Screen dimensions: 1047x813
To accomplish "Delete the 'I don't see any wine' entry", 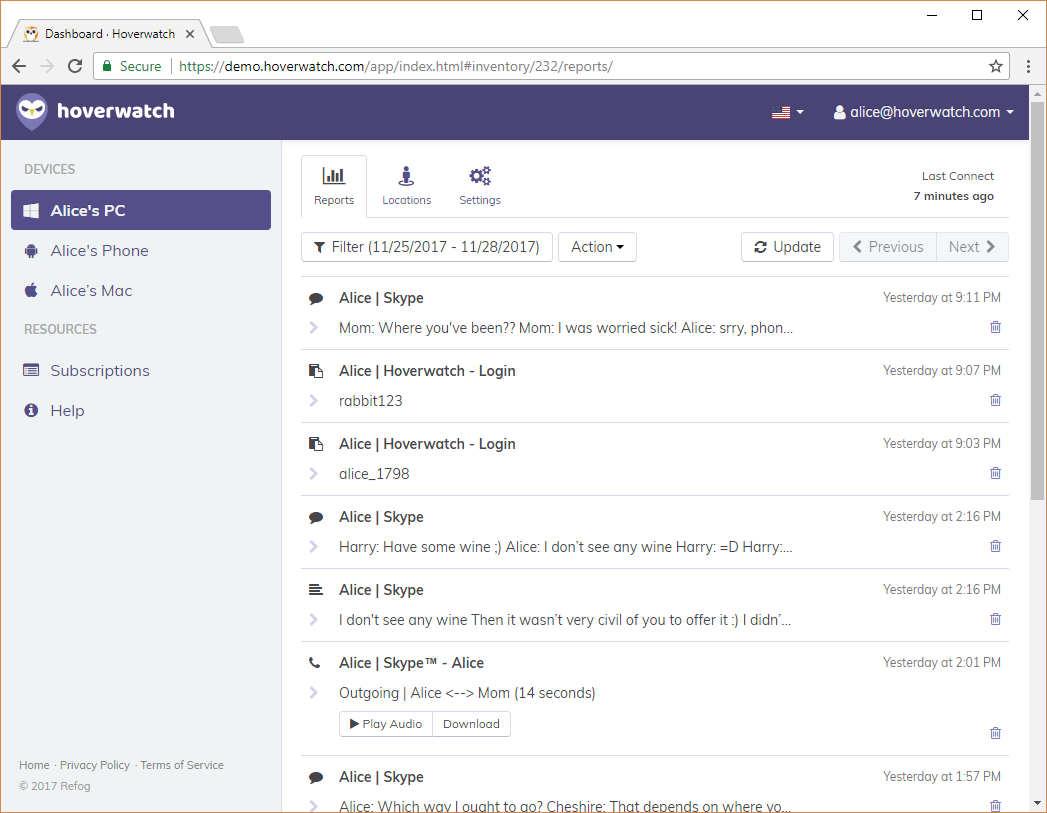I will click(995, 619).
